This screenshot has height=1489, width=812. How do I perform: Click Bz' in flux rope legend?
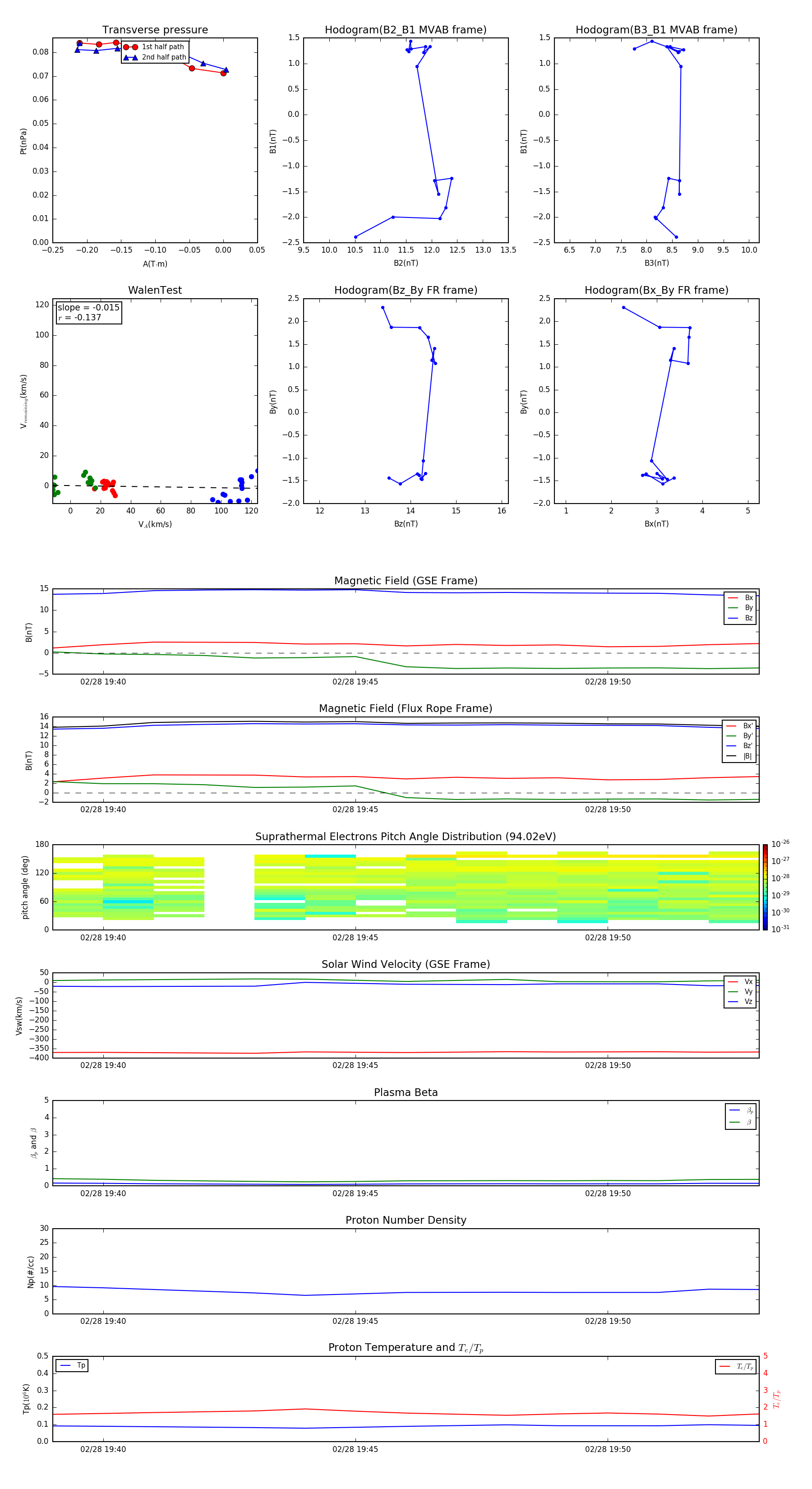(739, 746)
